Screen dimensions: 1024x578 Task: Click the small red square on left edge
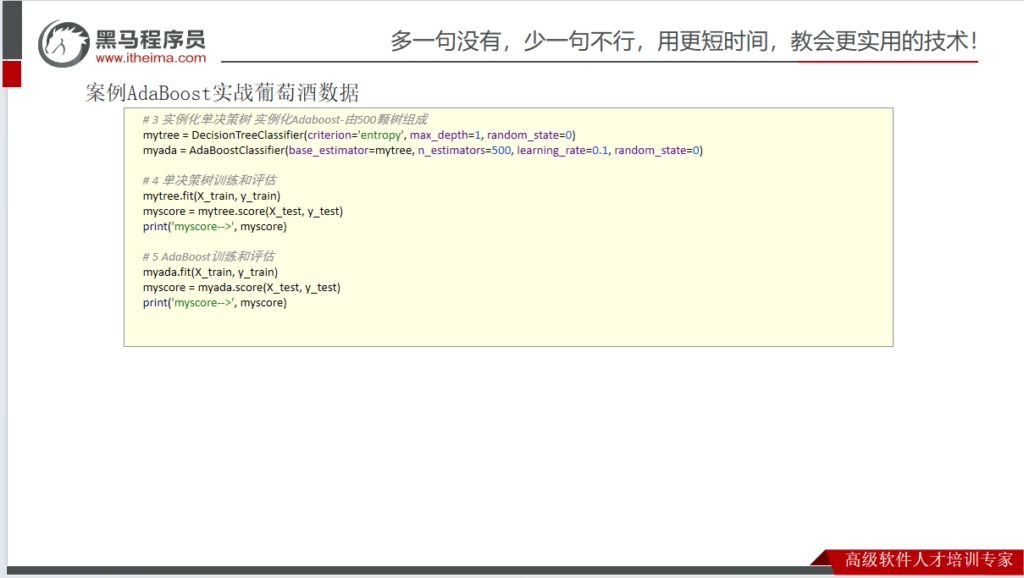click(11, 73)
